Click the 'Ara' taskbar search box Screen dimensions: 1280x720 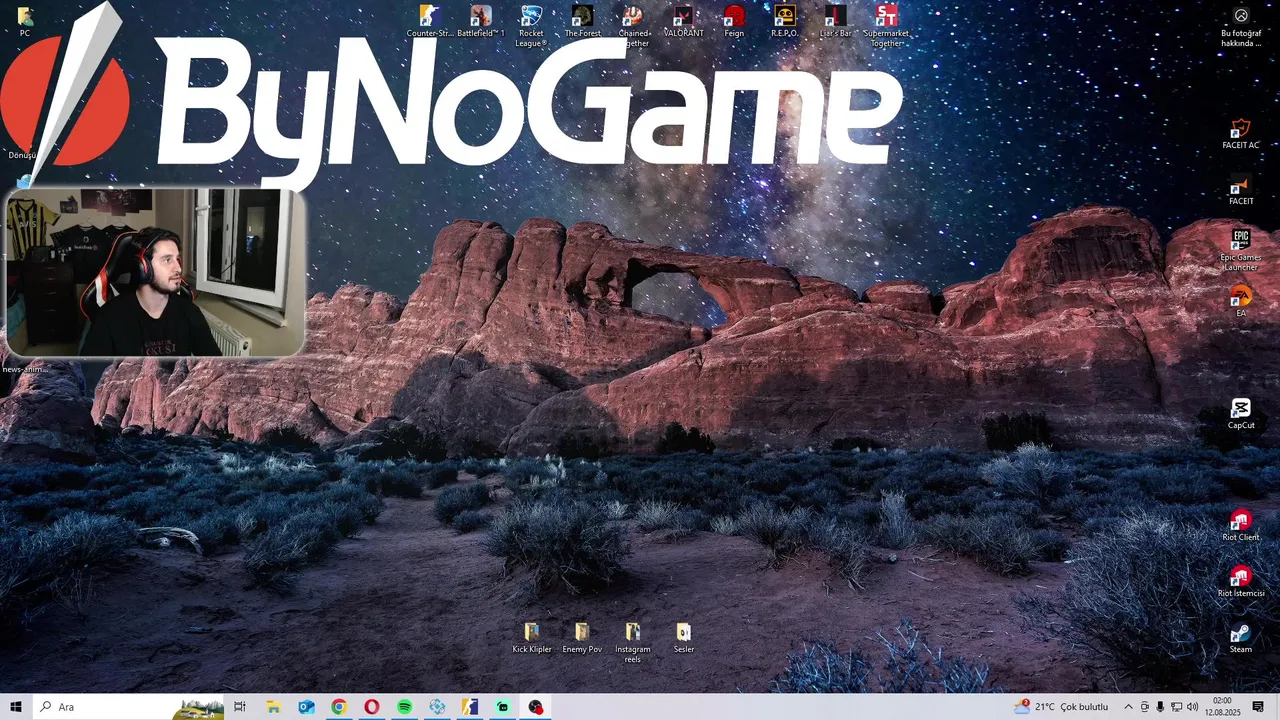click(x=128, y=707)
